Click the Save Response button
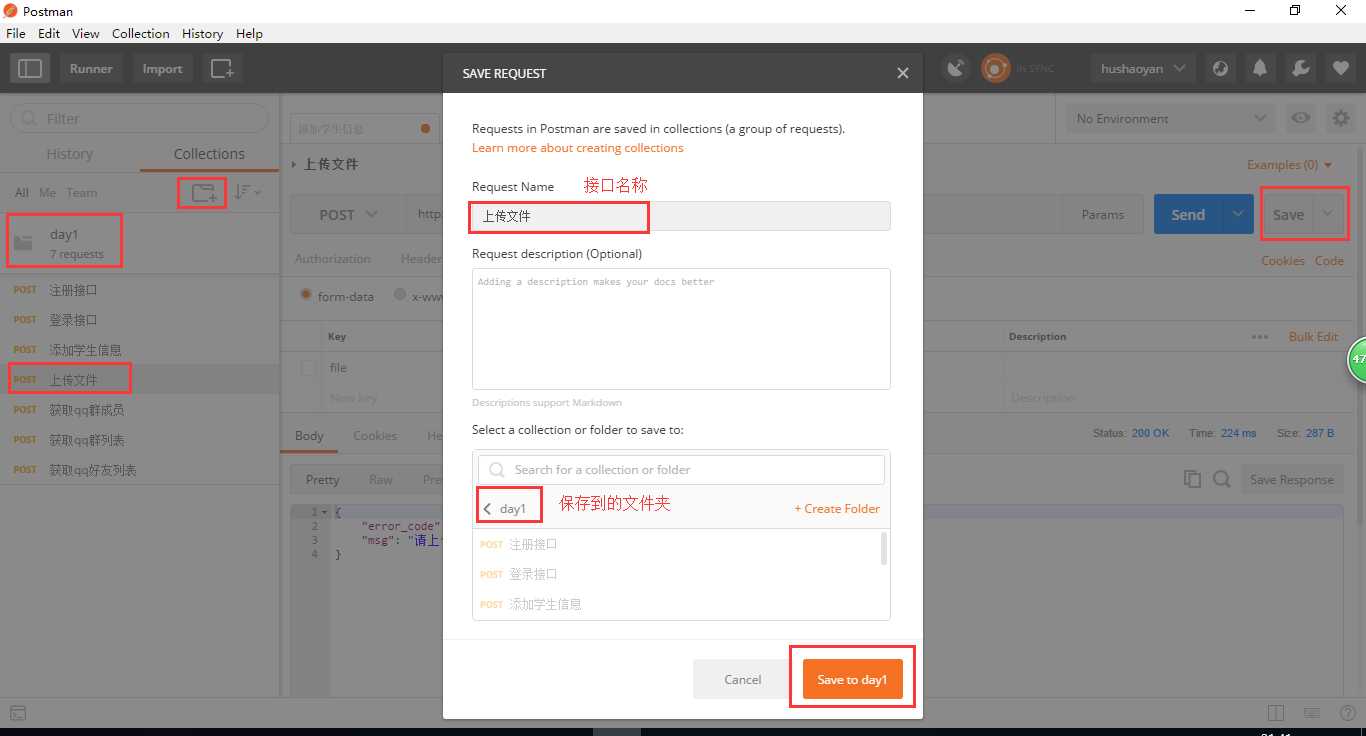 click(1291, 479)
